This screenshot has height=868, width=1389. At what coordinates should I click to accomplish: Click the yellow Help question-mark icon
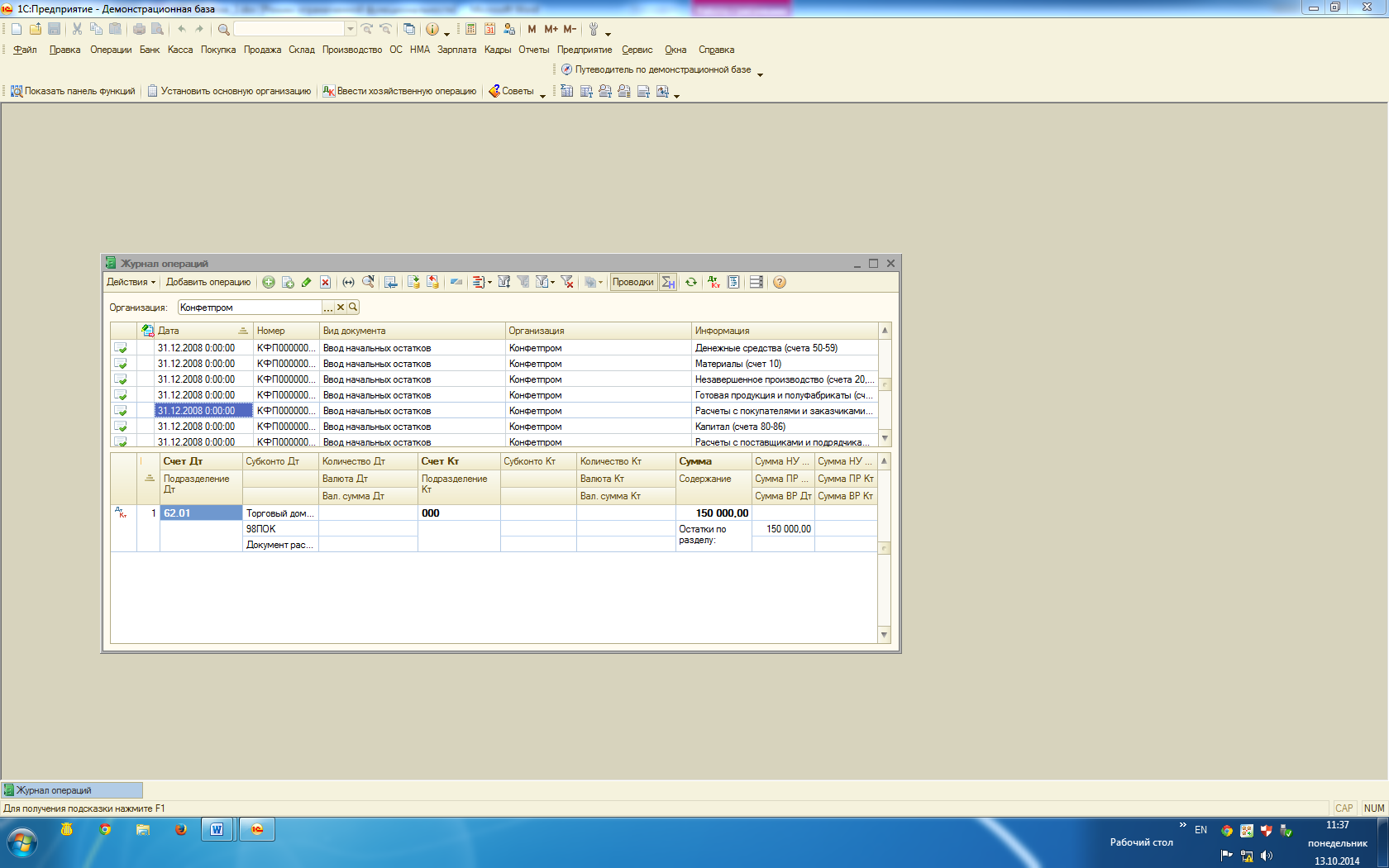pos(780,282)
